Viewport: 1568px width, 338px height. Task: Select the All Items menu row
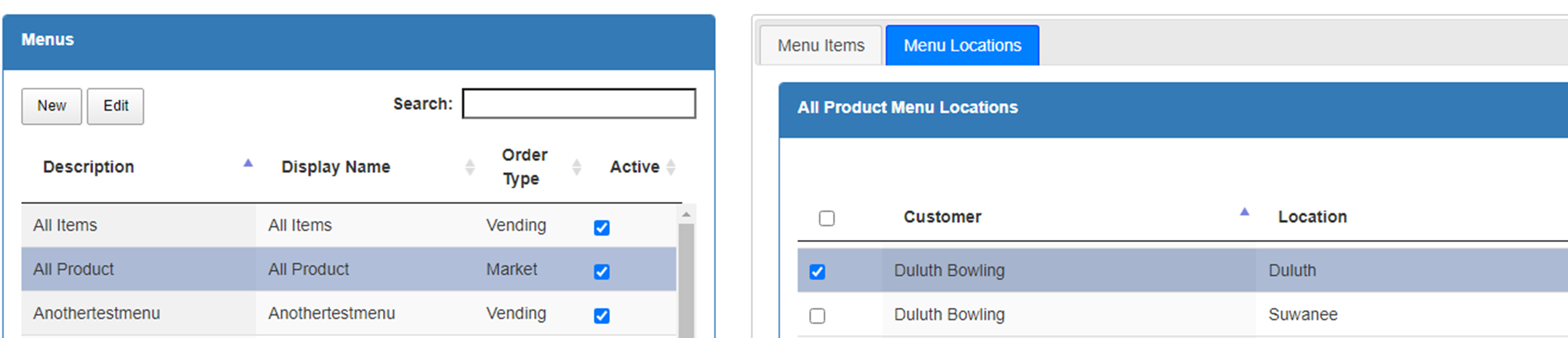coord(349,225)
